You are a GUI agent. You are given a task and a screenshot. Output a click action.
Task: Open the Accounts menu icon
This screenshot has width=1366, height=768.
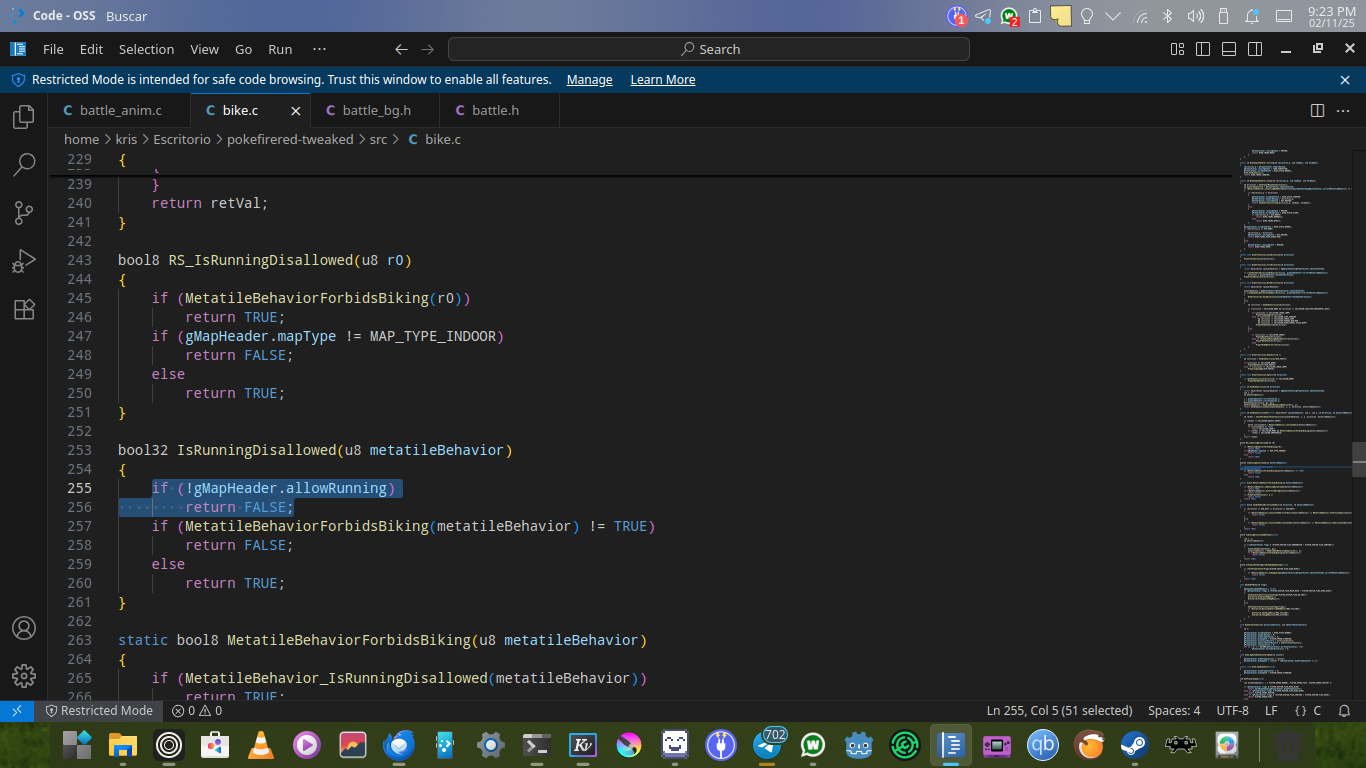point(24,628)
